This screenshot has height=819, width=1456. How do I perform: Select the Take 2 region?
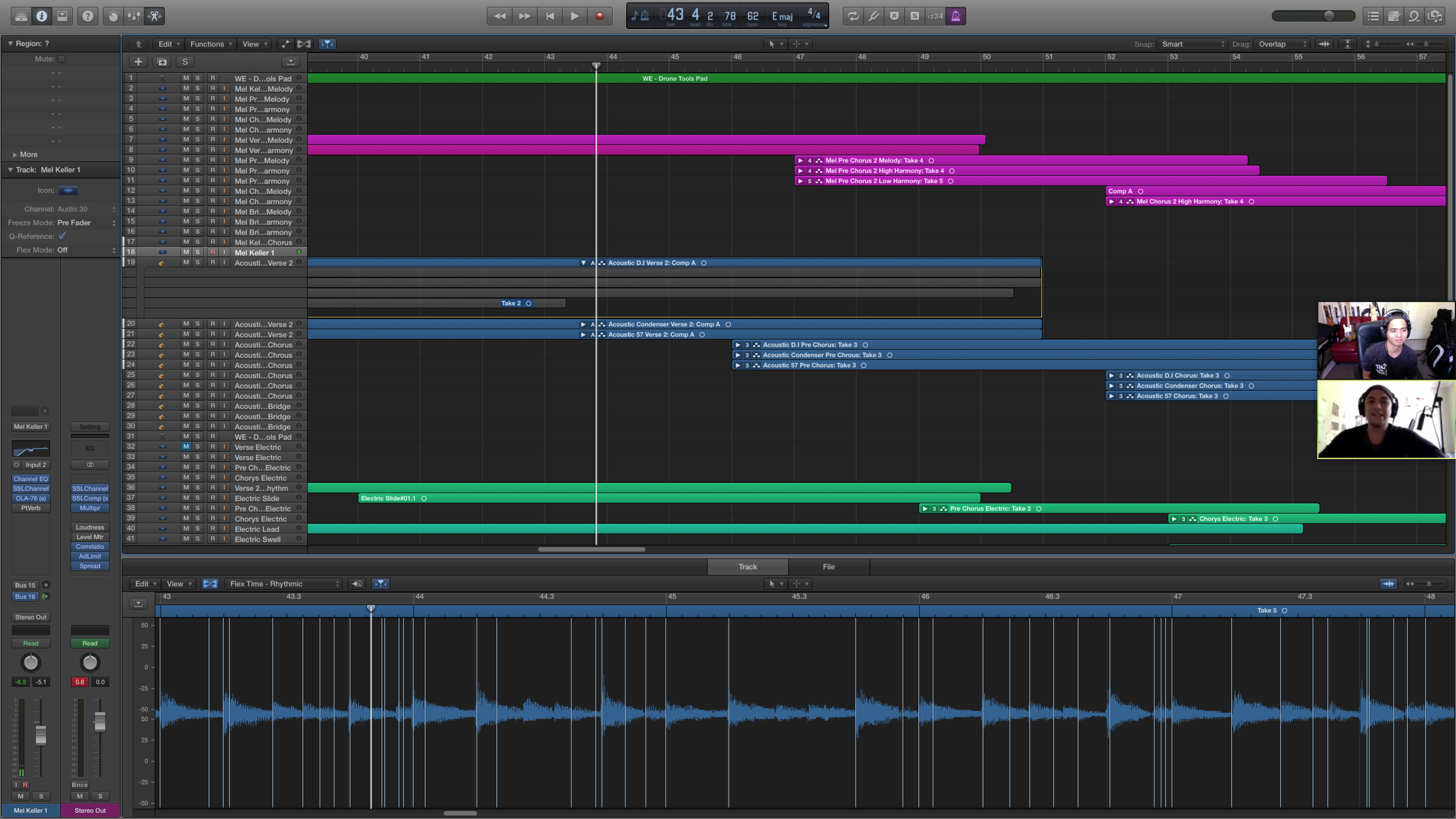point(513,303)
